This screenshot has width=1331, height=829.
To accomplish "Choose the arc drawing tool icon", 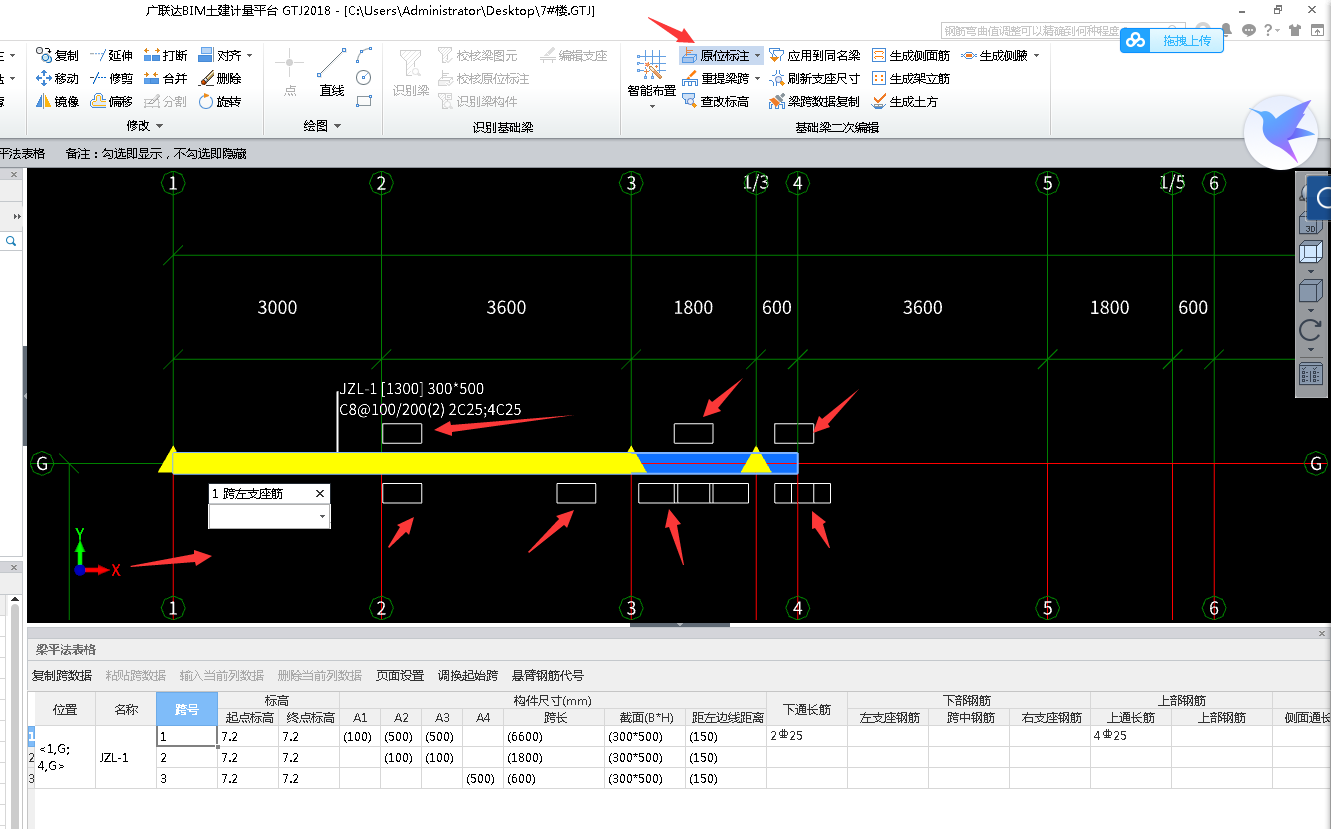I will click(x=364, y=53).
